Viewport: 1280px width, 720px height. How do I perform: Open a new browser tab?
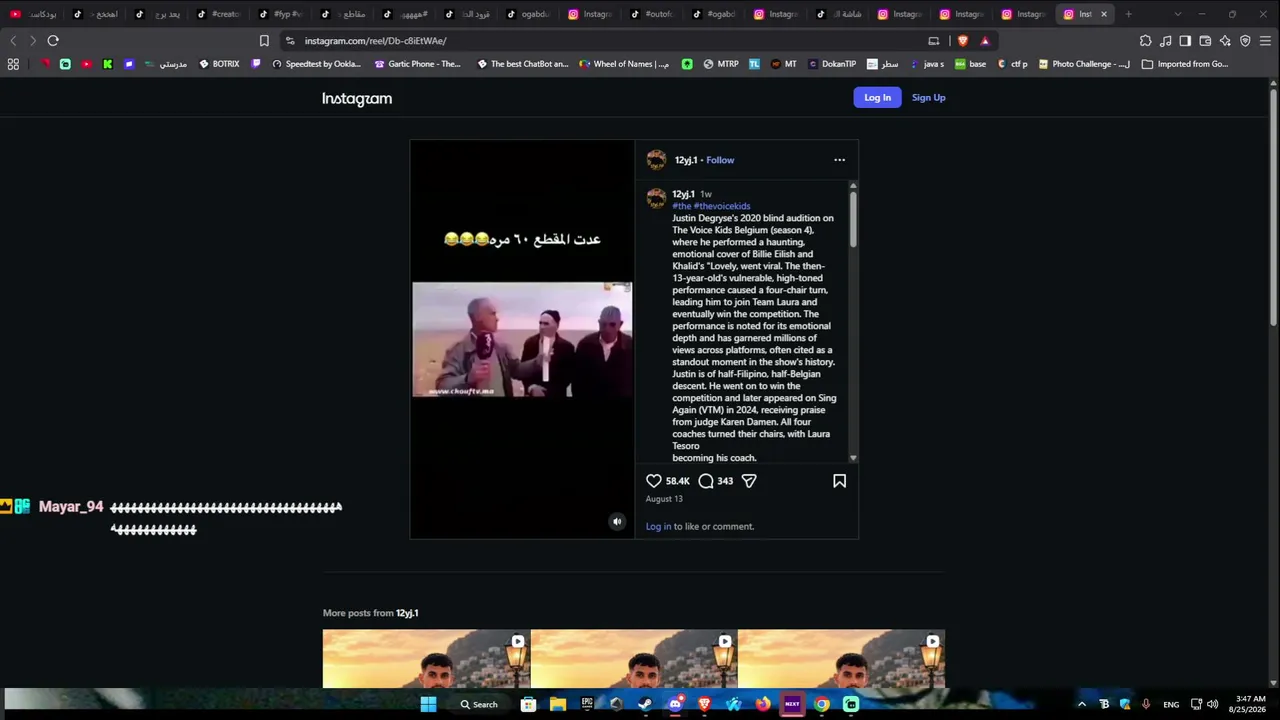[1128, 14]
